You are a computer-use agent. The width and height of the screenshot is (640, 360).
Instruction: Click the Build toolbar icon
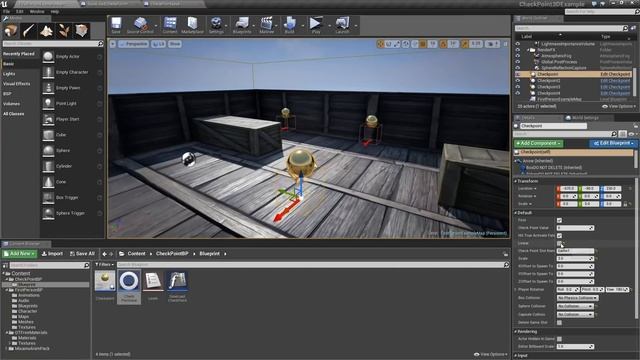[290, 24]
